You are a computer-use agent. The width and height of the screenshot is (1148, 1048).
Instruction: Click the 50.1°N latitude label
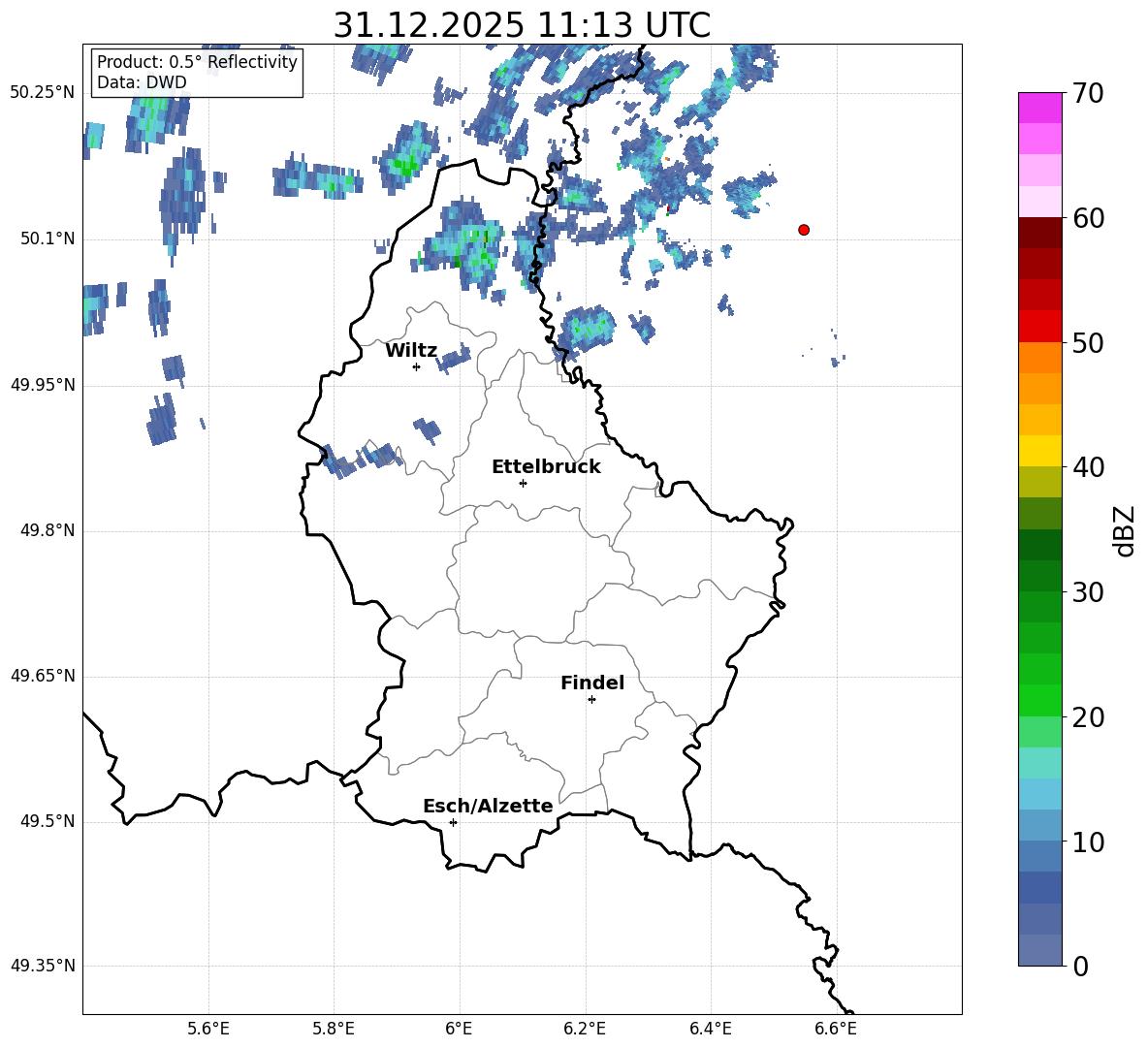click(48, 238)
